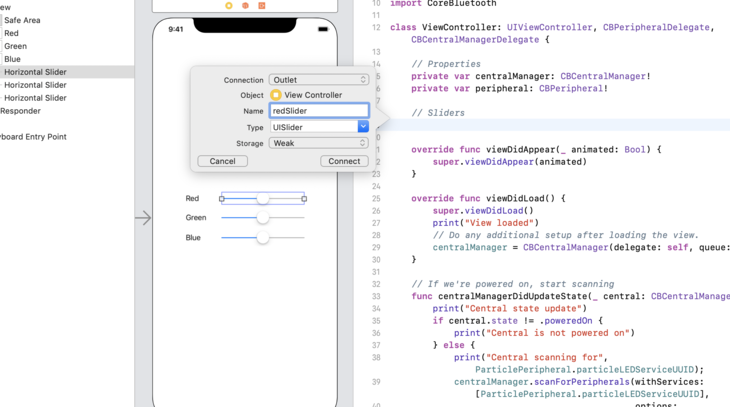The width and height of the screenshot is (730, 407).
Task: Click the 'class ViewController' declaration line
Action: point(552,27)
